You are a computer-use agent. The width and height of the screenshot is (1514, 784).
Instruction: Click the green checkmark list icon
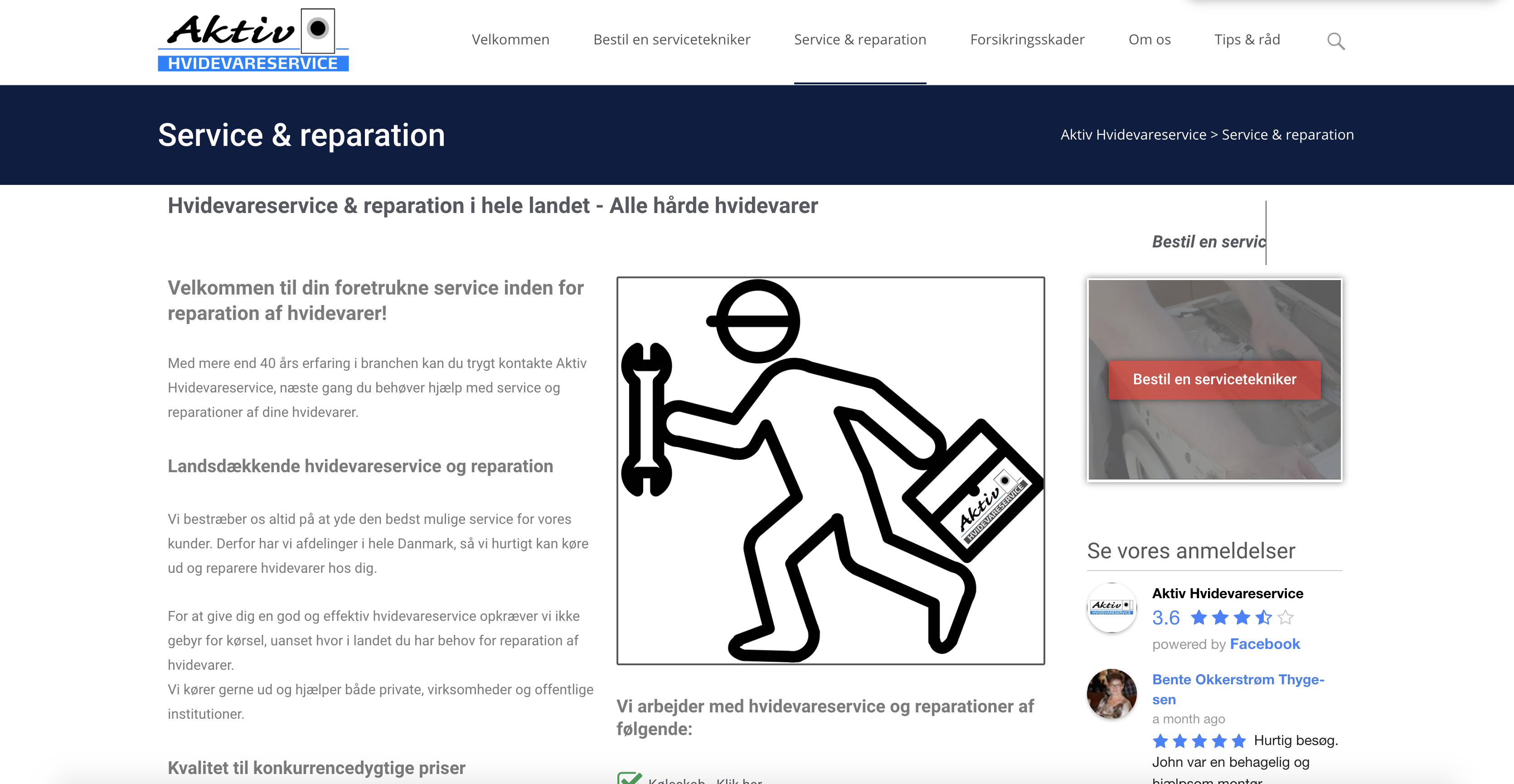630,778
